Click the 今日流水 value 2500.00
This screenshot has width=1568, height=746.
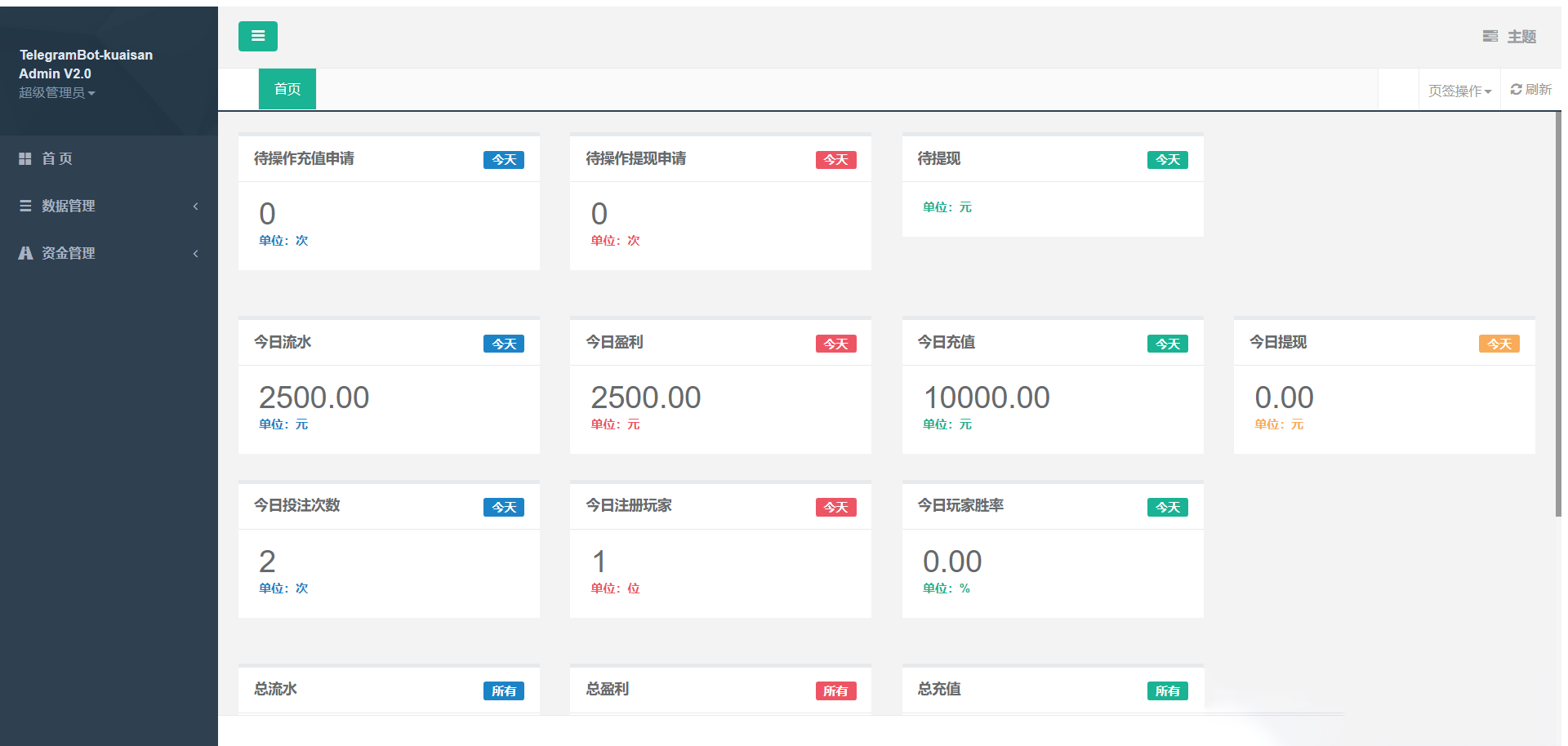pos(314,397)
